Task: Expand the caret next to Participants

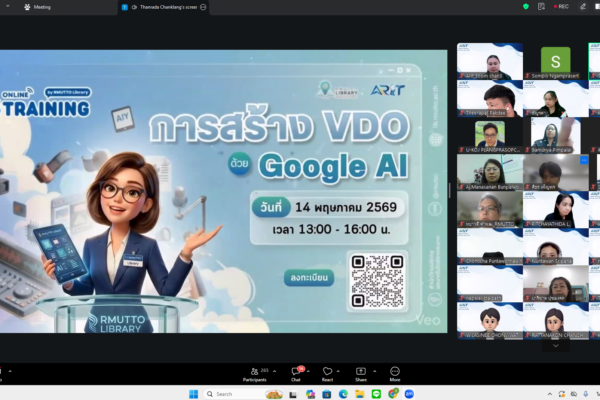Action: tap(274, 371)
